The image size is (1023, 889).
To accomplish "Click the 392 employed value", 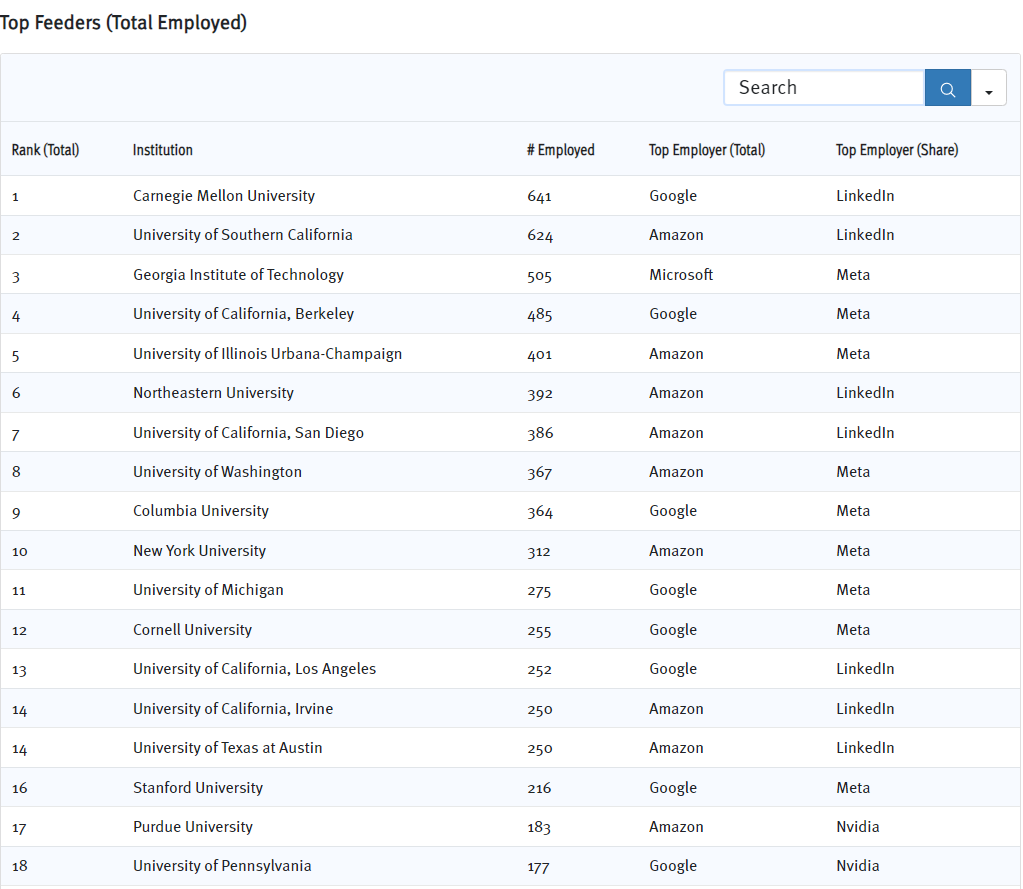I will click(x=540, y=394).
